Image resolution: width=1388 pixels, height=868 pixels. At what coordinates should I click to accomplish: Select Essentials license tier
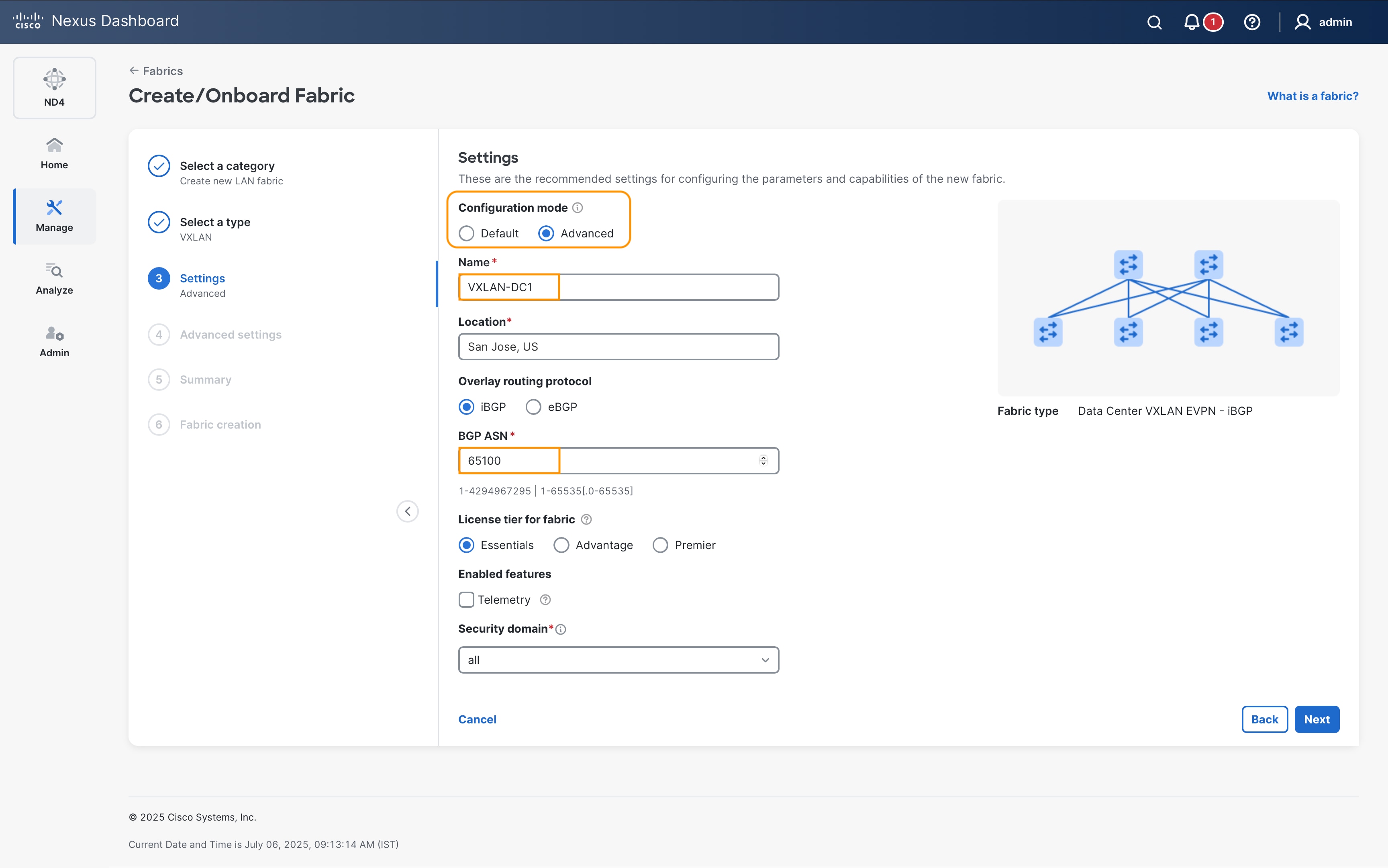click(466, 545)
